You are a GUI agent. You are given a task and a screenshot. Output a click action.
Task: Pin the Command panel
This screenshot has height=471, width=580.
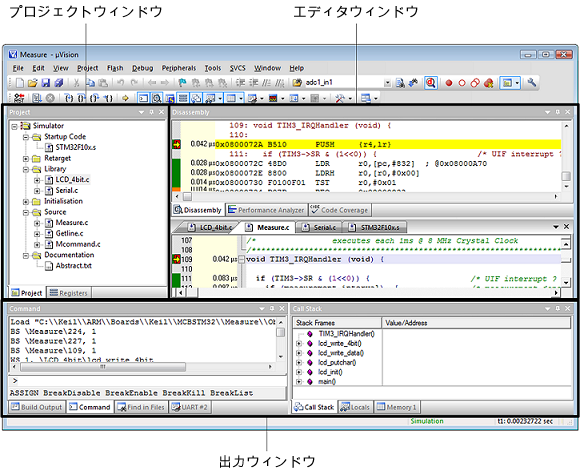pos(272,308)
